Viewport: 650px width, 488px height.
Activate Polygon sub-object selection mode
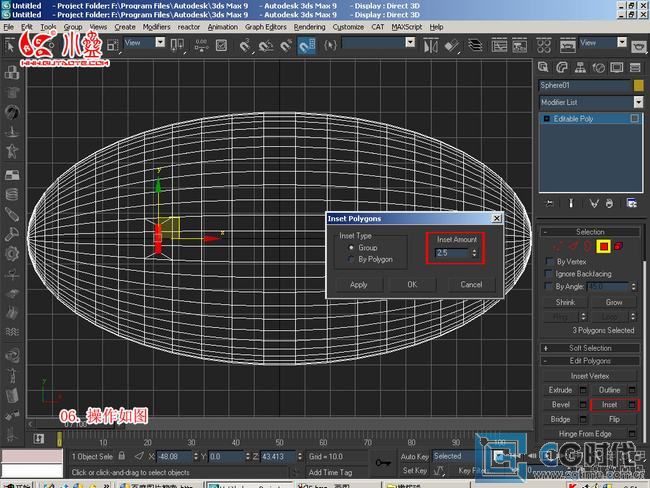pos(604,247)
